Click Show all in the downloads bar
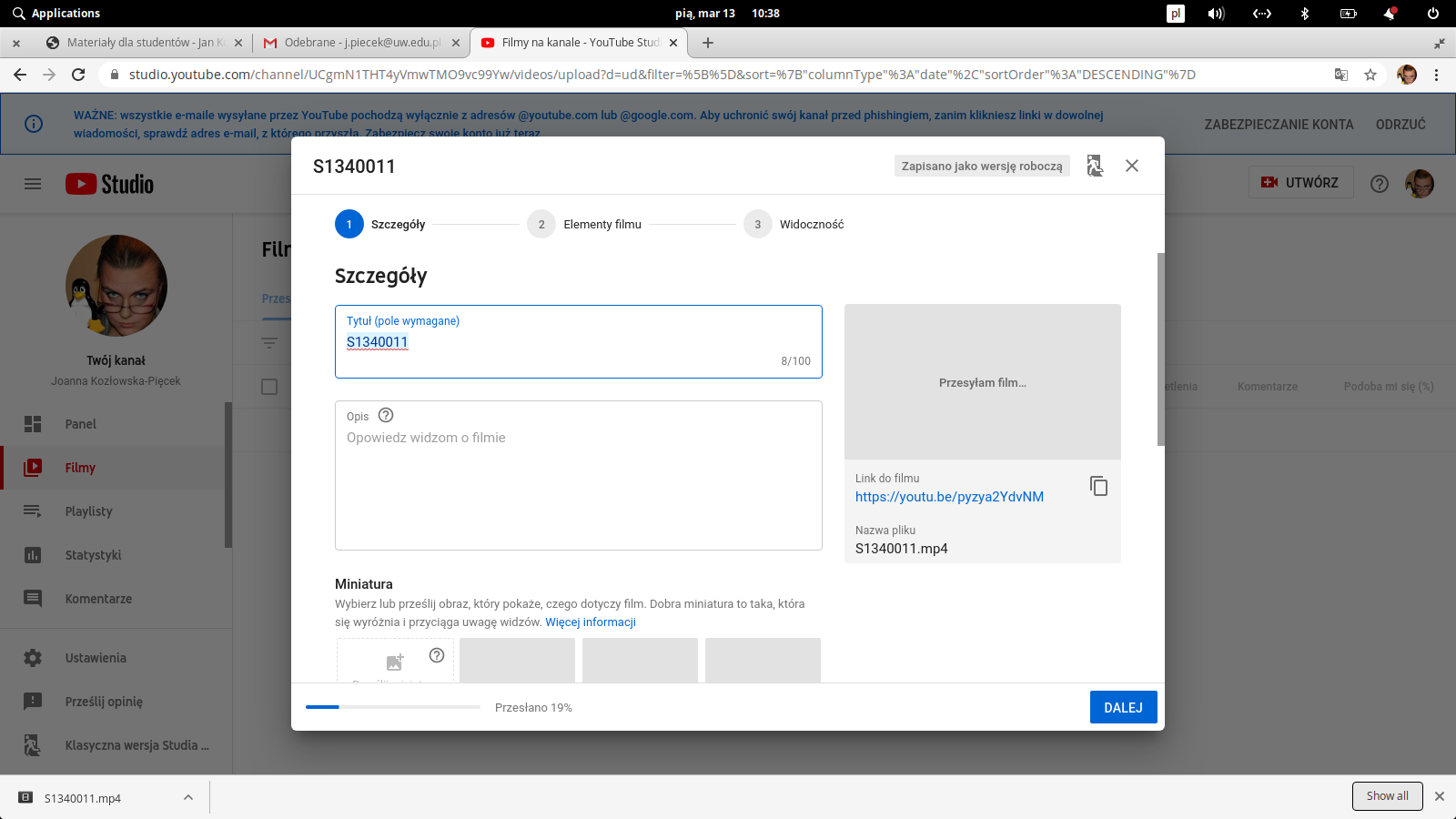The width and height of the screenshot is (1456, 819). point(1387,796)
